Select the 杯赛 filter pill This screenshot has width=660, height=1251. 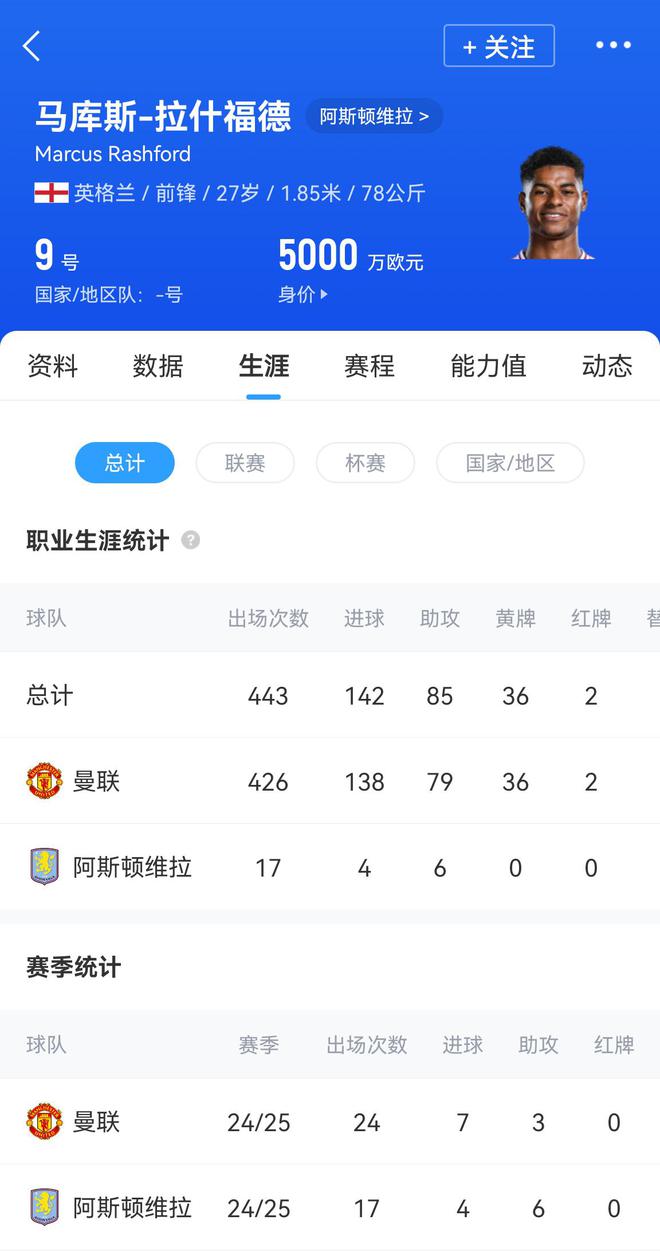coord(365,463)
